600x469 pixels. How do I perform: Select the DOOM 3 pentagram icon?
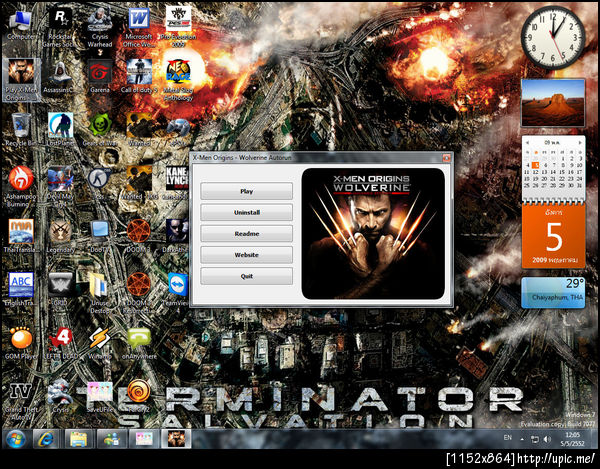(x=139, y=236)
